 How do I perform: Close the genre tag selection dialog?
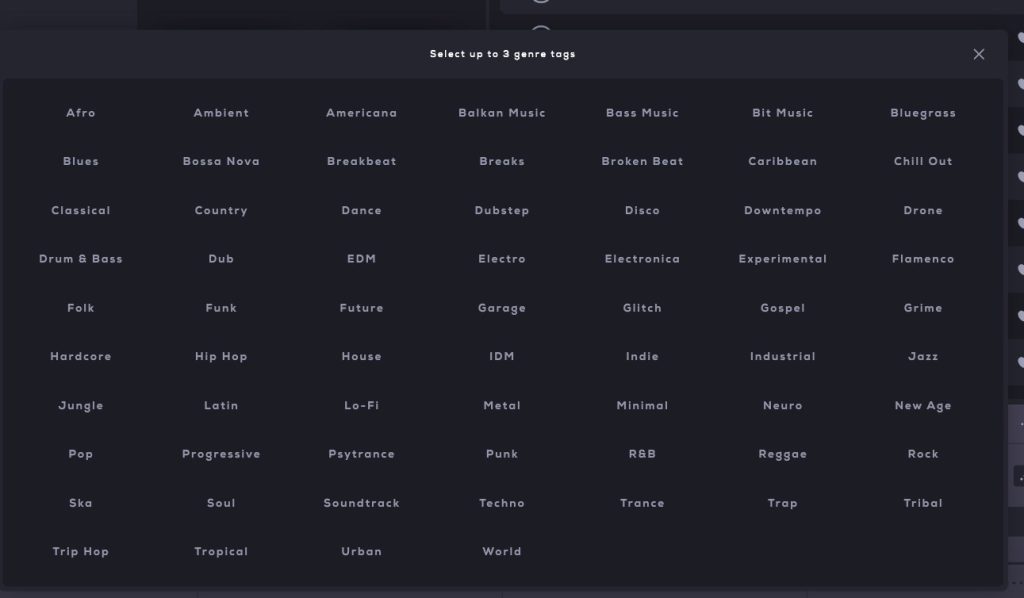coord(978,54)
